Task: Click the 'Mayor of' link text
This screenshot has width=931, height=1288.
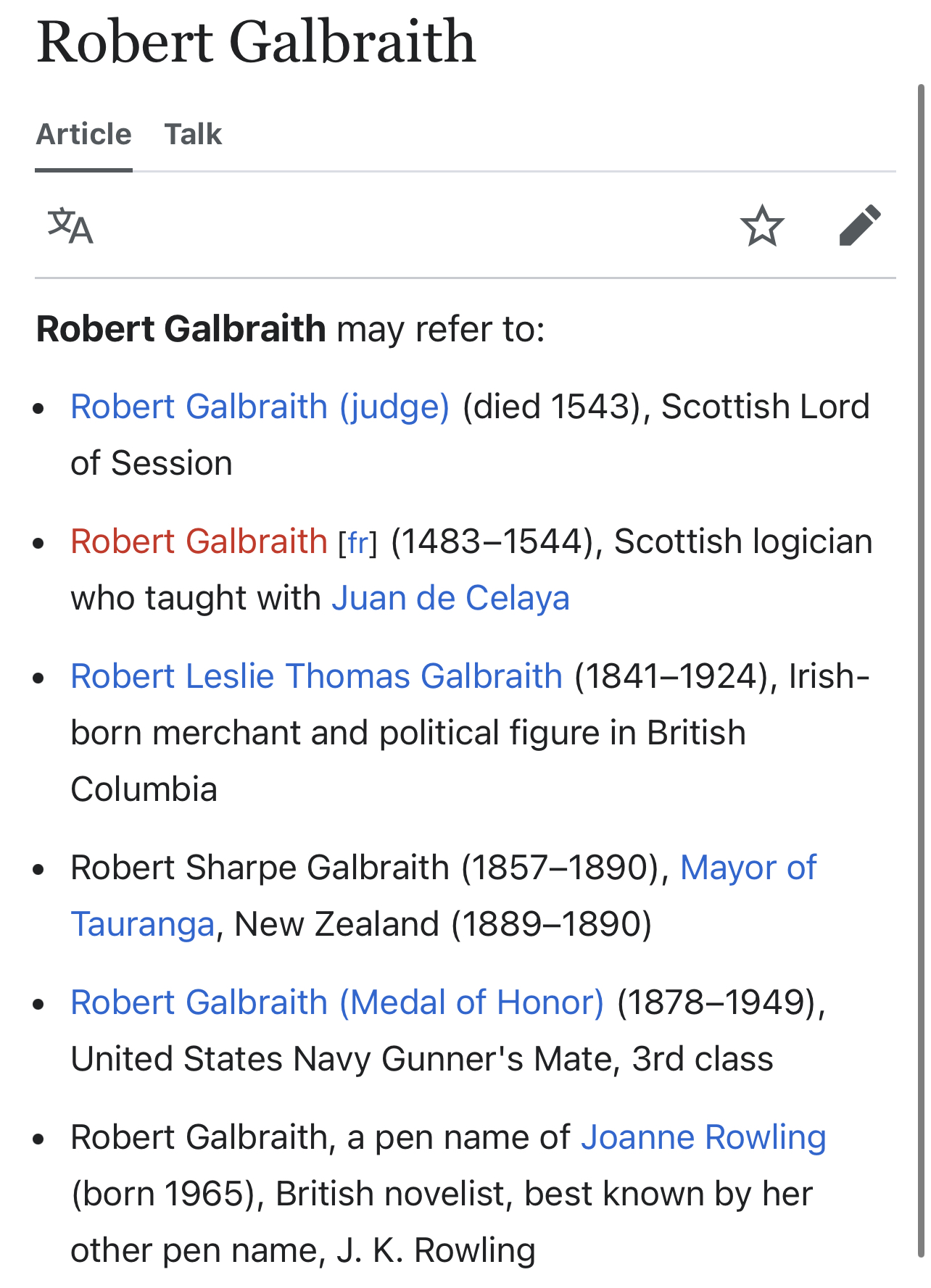Action: [748, 868]
